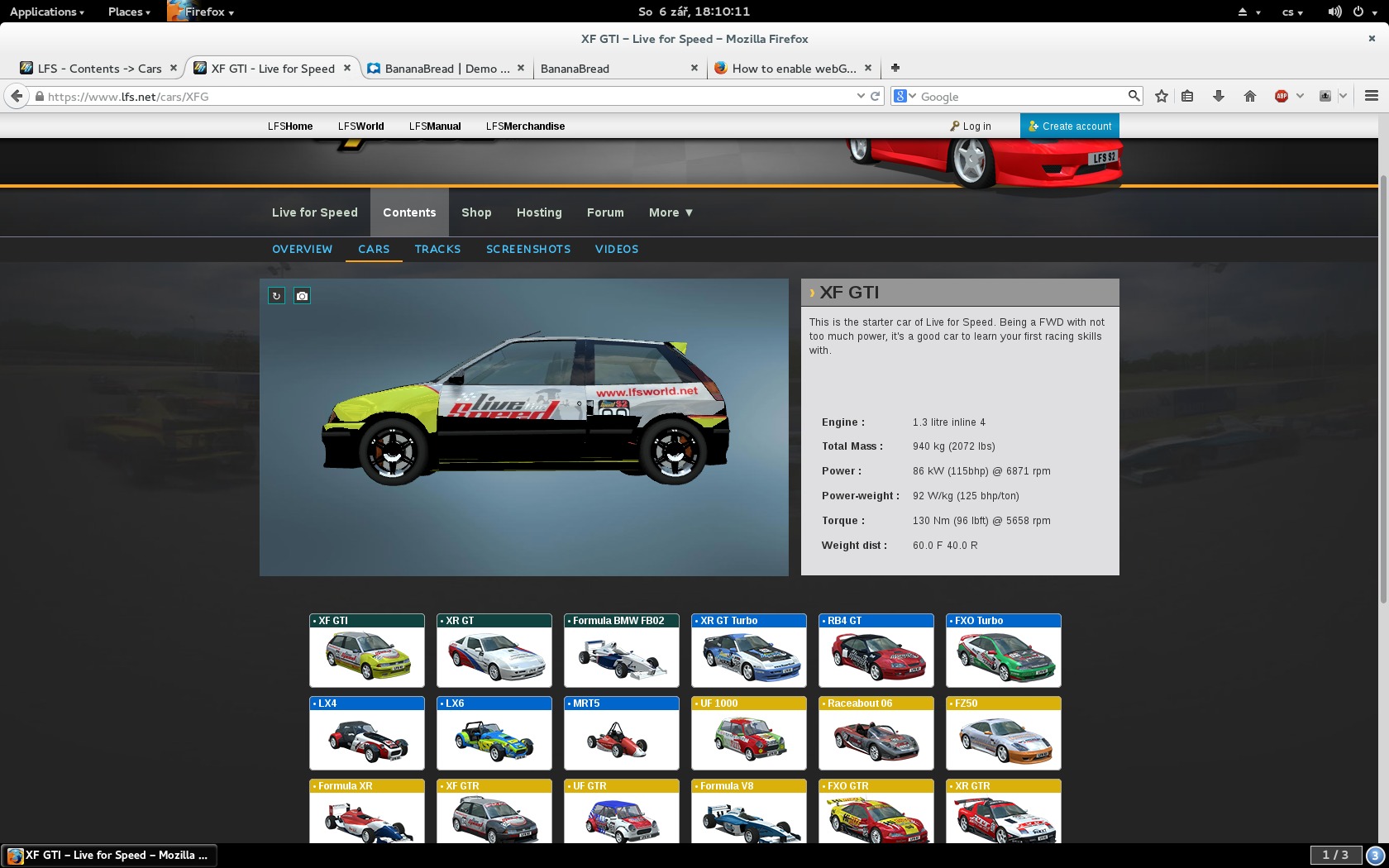The width and height of the screenshot is (1389, 868).
Task: Open the LFSMerchandise link
Action: point(526,126)
